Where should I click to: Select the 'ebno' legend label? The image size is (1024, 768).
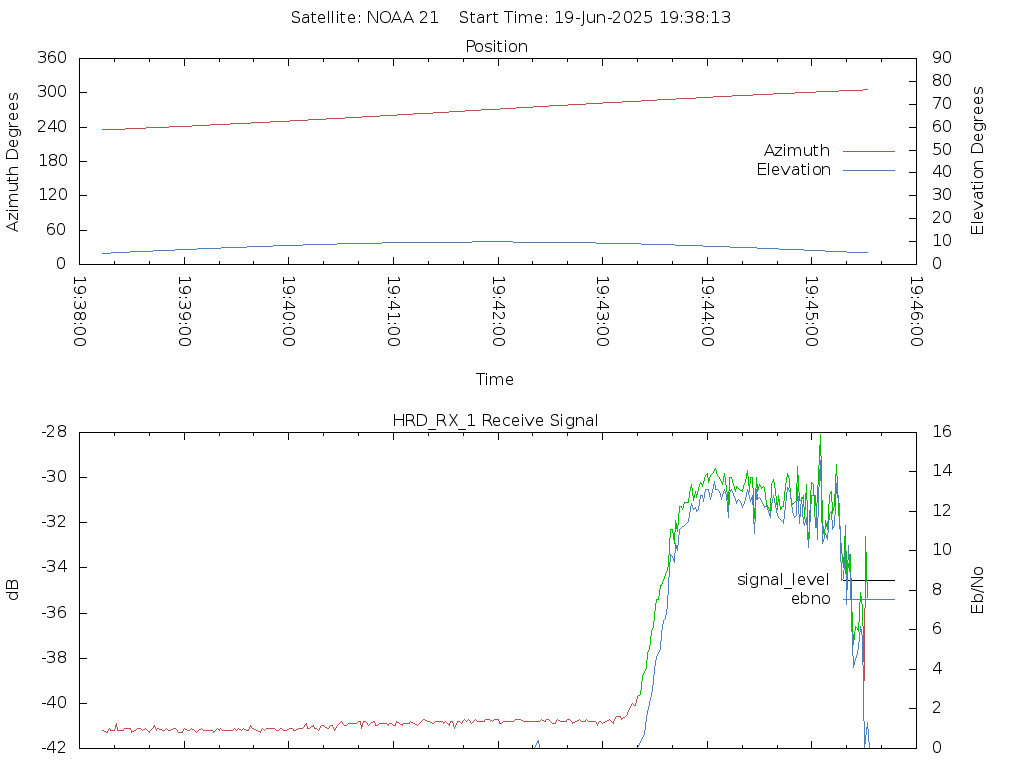tap(810, 599)
